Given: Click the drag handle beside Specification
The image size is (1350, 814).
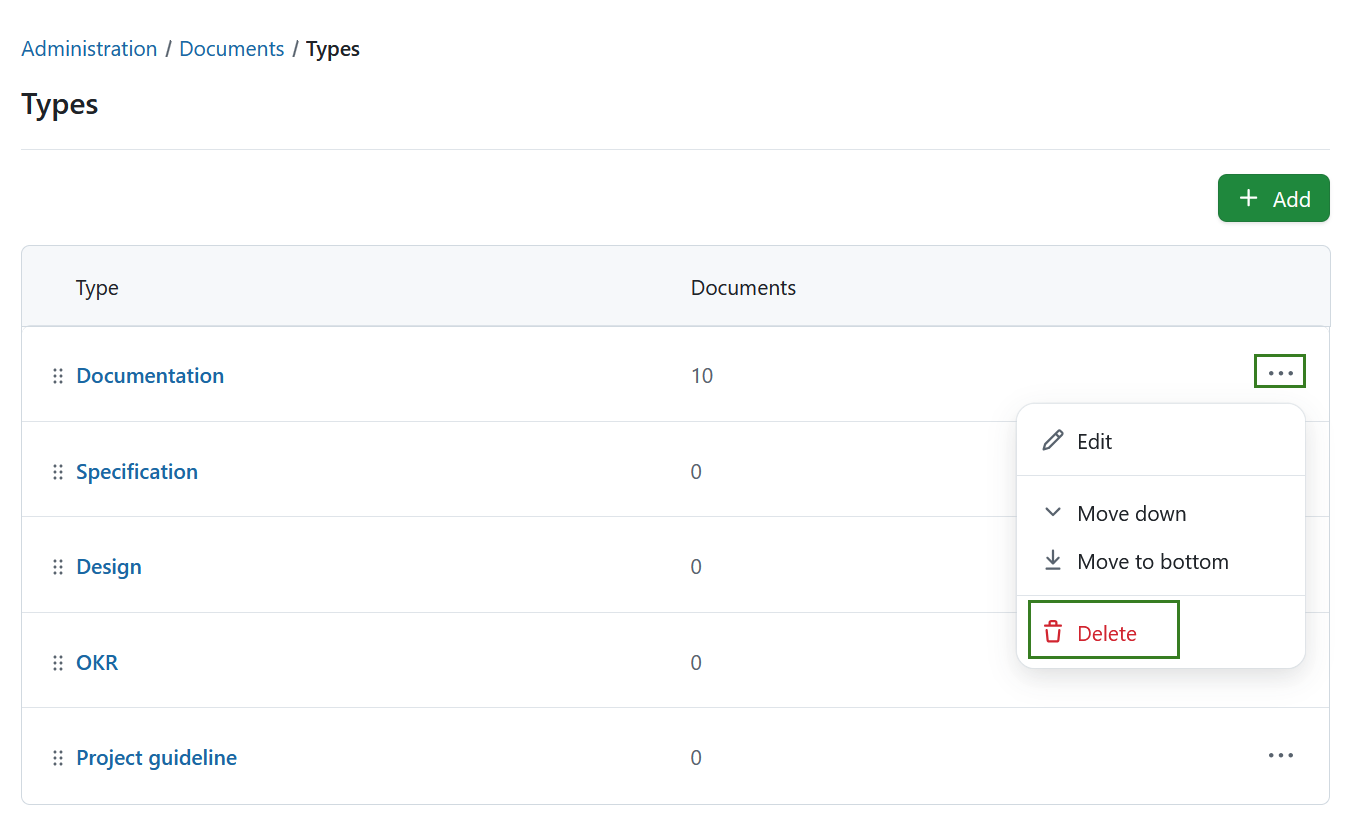Looking at the screenshot, I should [58, 471].
